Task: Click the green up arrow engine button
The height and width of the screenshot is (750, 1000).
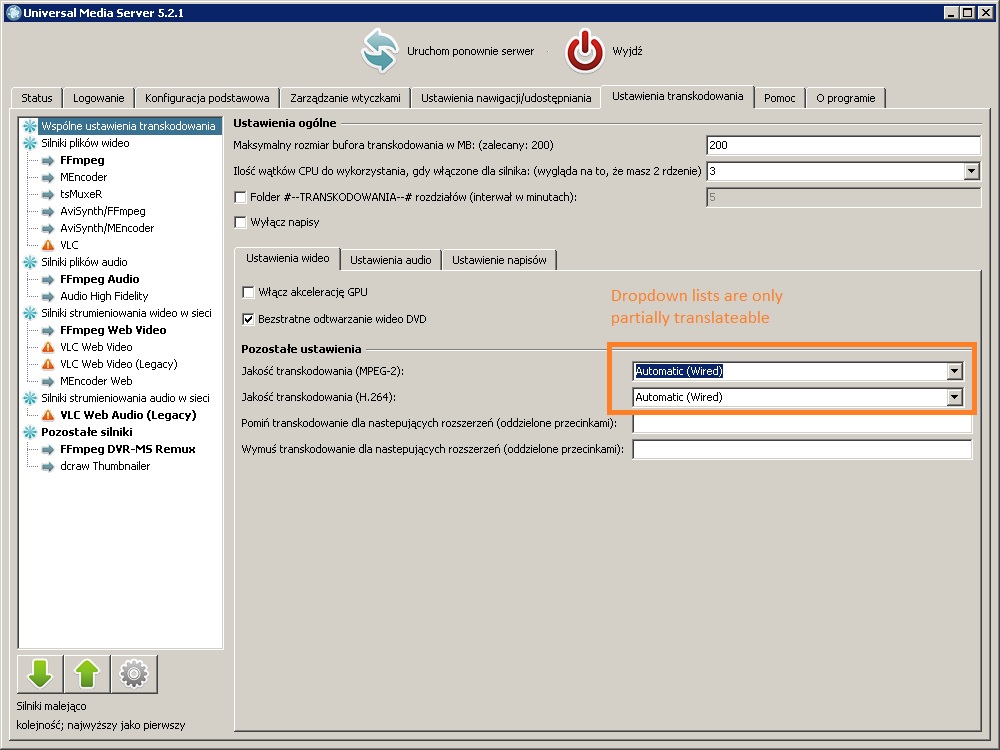Action: 87,673
